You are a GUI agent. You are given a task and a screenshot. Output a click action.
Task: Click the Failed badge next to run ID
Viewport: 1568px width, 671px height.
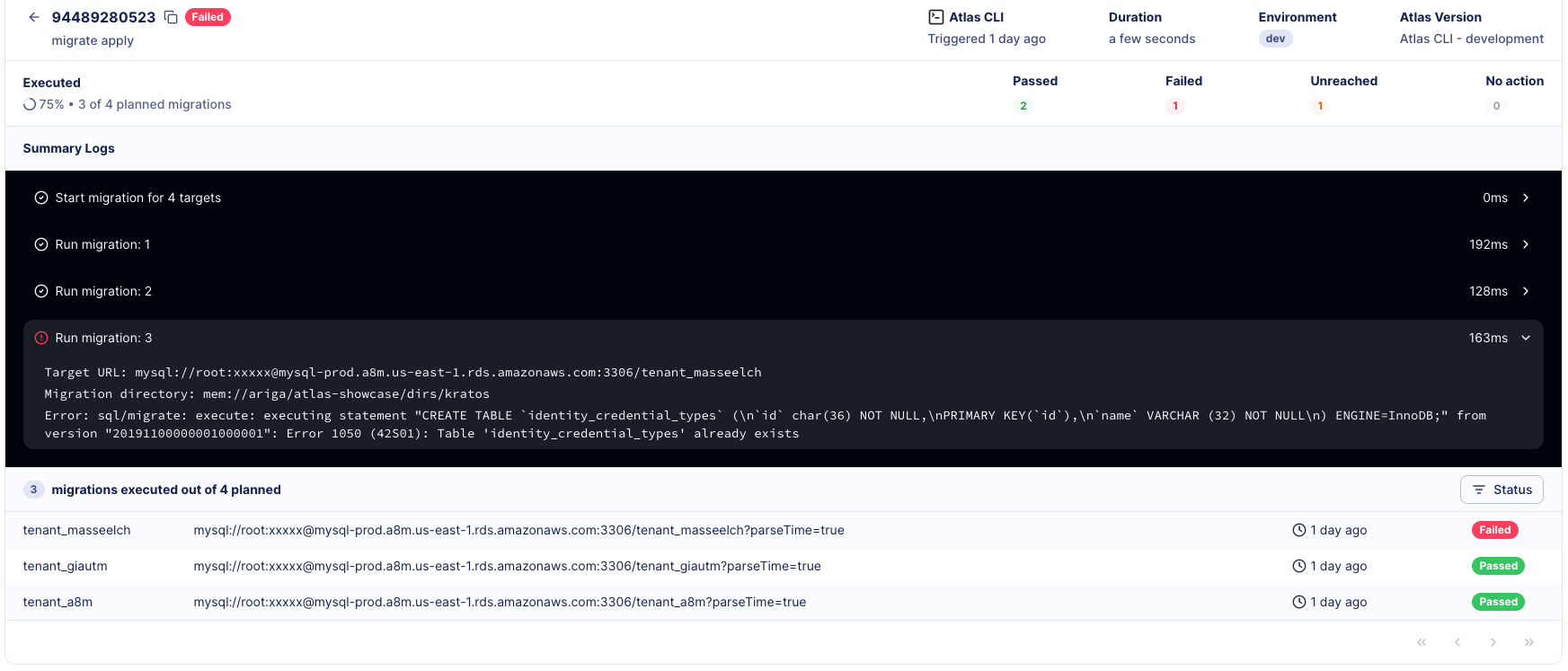[208, 17]
